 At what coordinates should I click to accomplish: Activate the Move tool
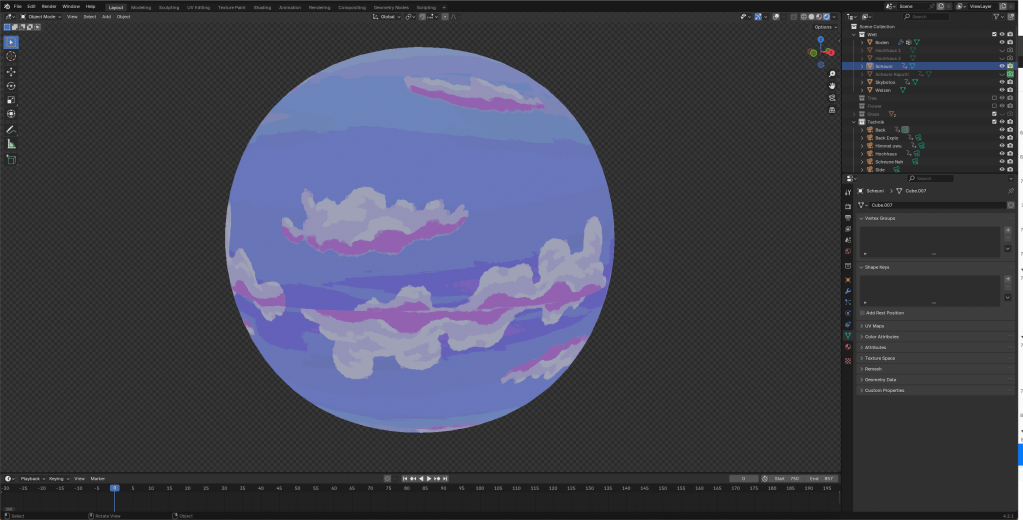(11, 72)
